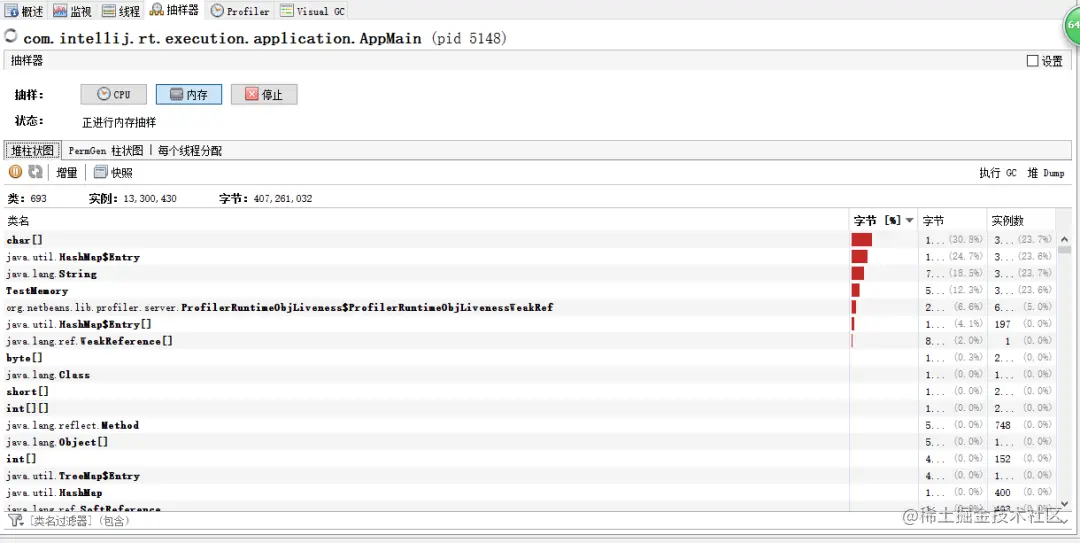Viewport: 1080px width, 543px height.
Task: Click the class name filter funnel icon
Action: click(x=13, y=520)
